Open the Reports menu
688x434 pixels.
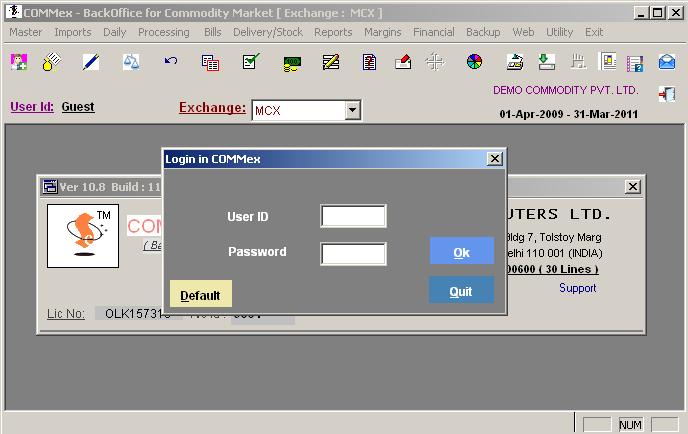(333, 32)
